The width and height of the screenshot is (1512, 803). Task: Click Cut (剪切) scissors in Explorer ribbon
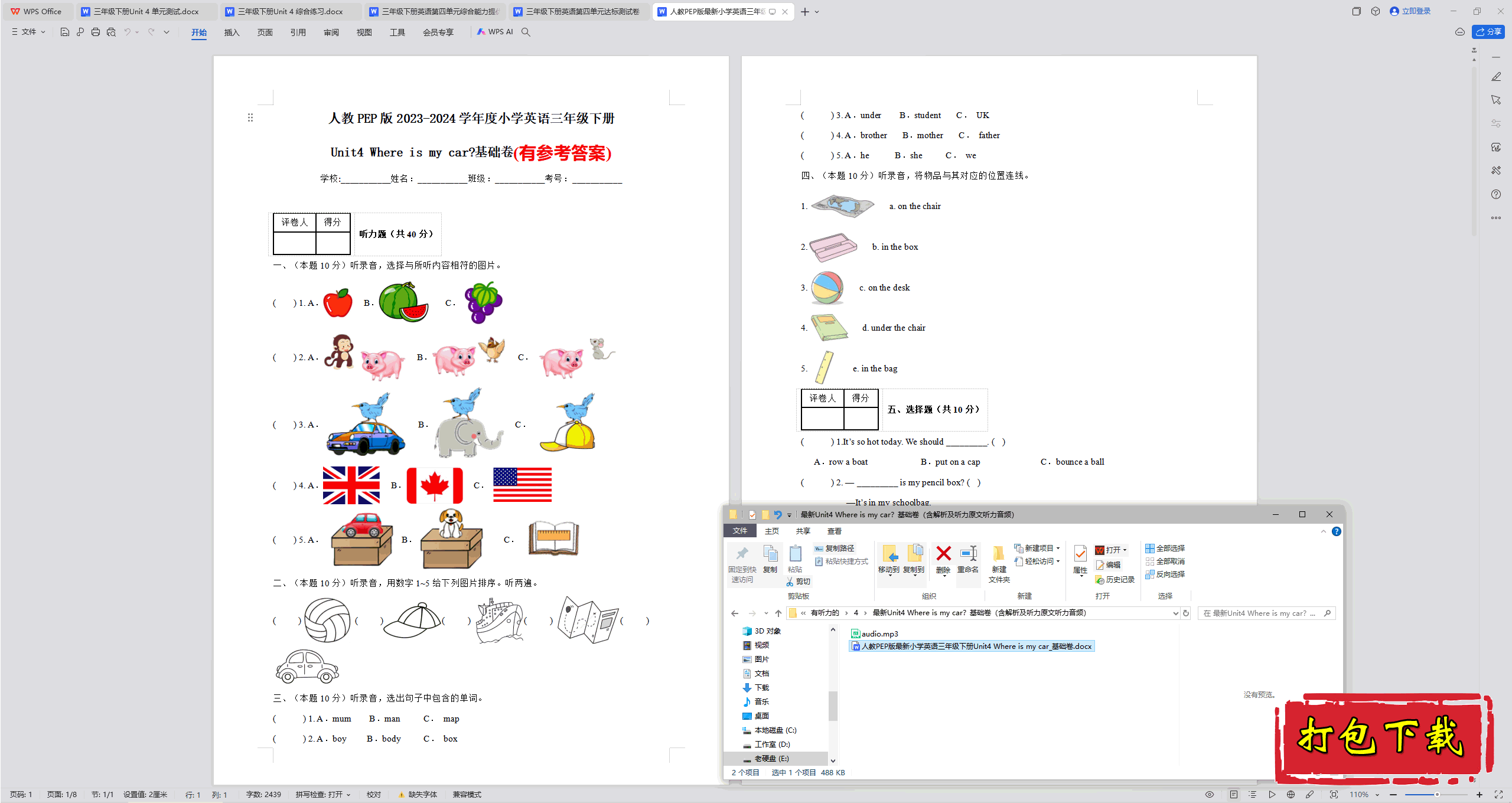coord(799,582)
